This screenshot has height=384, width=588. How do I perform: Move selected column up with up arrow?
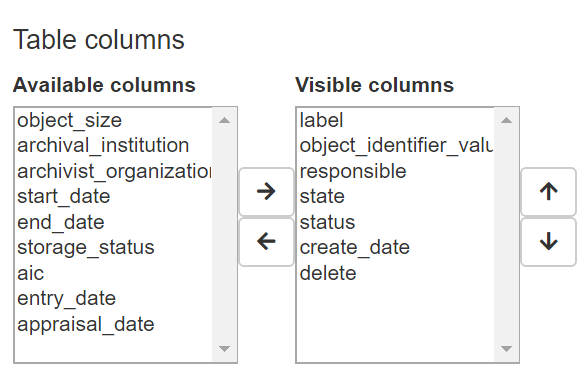click(548, 192)
